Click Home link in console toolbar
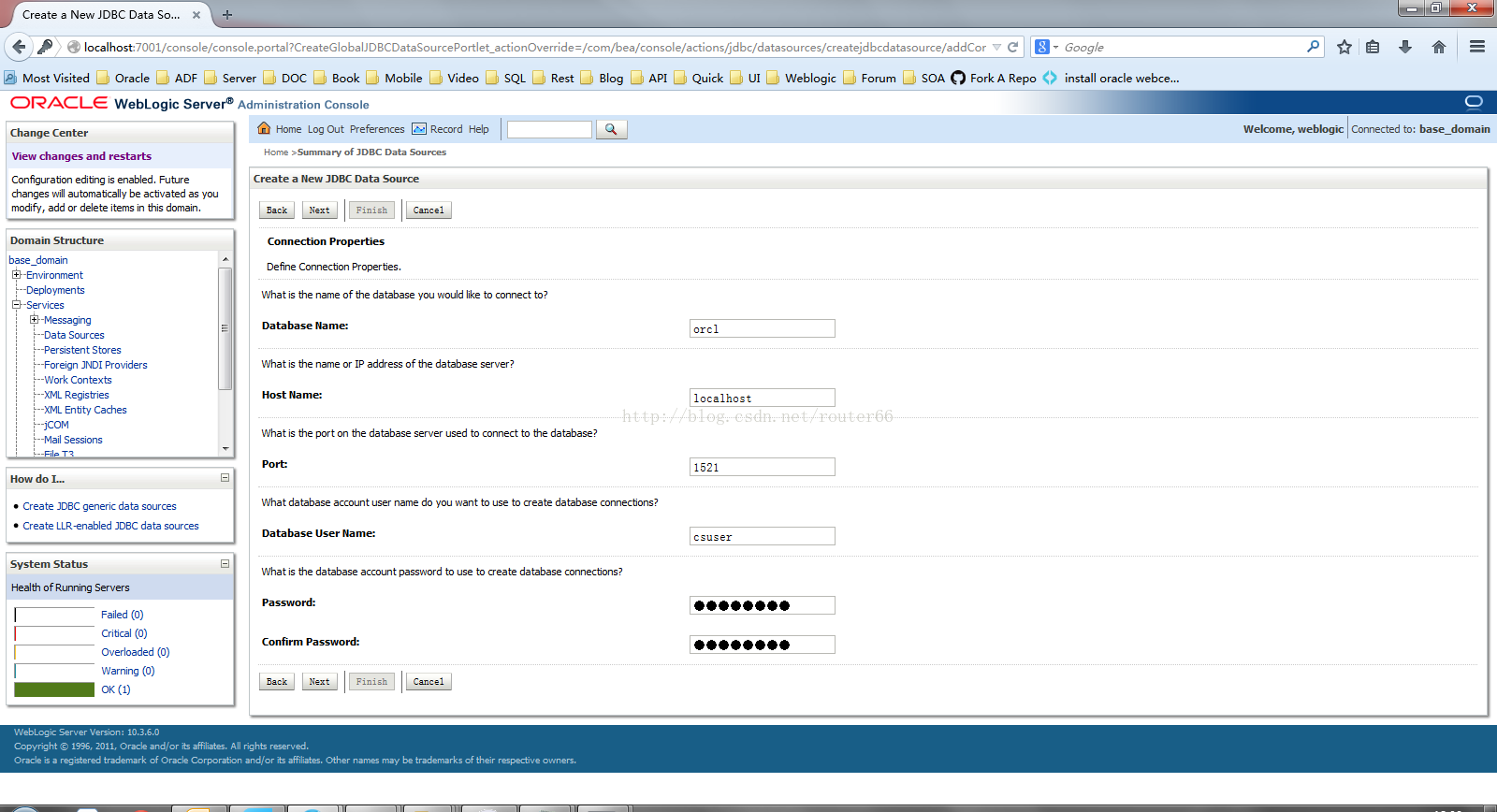Screen dimensions: 1497x812 coord(288,129)
